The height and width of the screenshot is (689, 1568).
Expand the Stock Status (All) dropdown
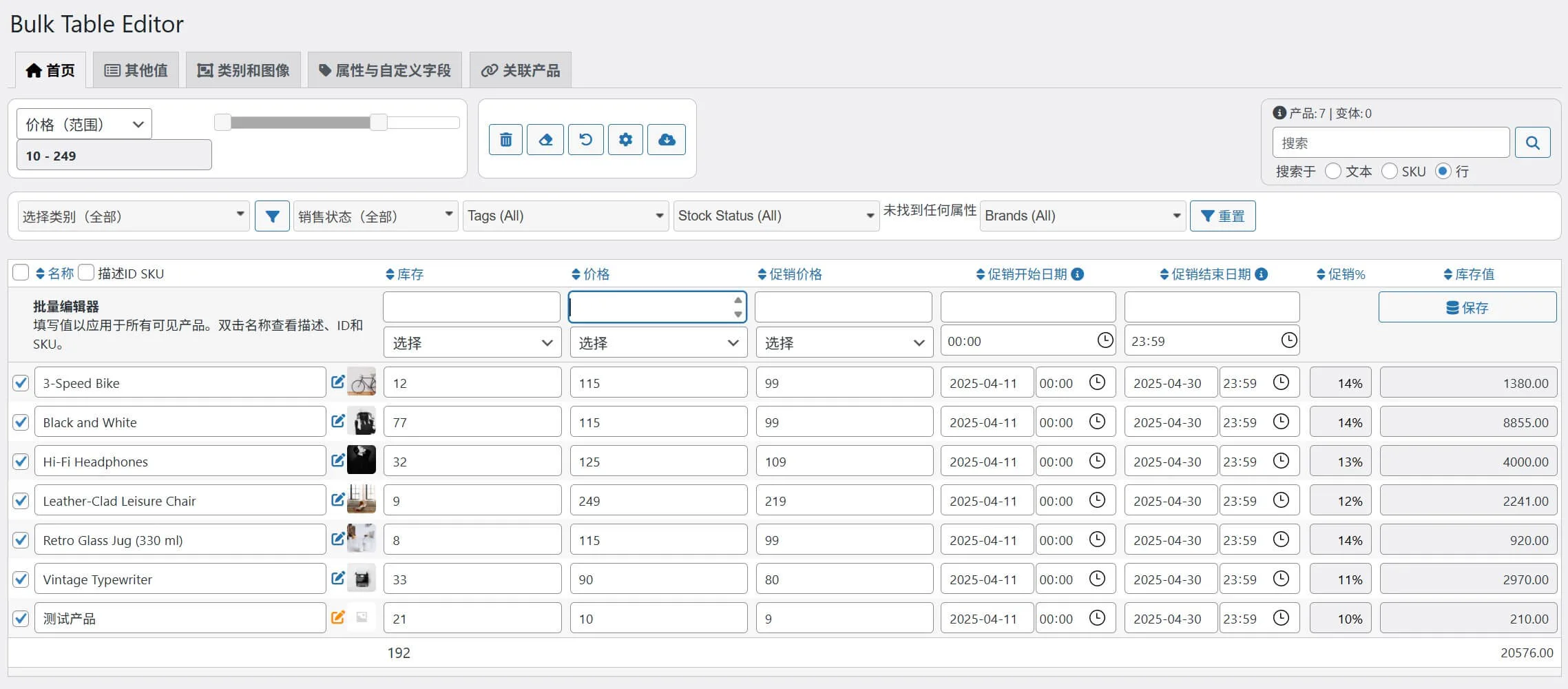click(x=775, y=216)
